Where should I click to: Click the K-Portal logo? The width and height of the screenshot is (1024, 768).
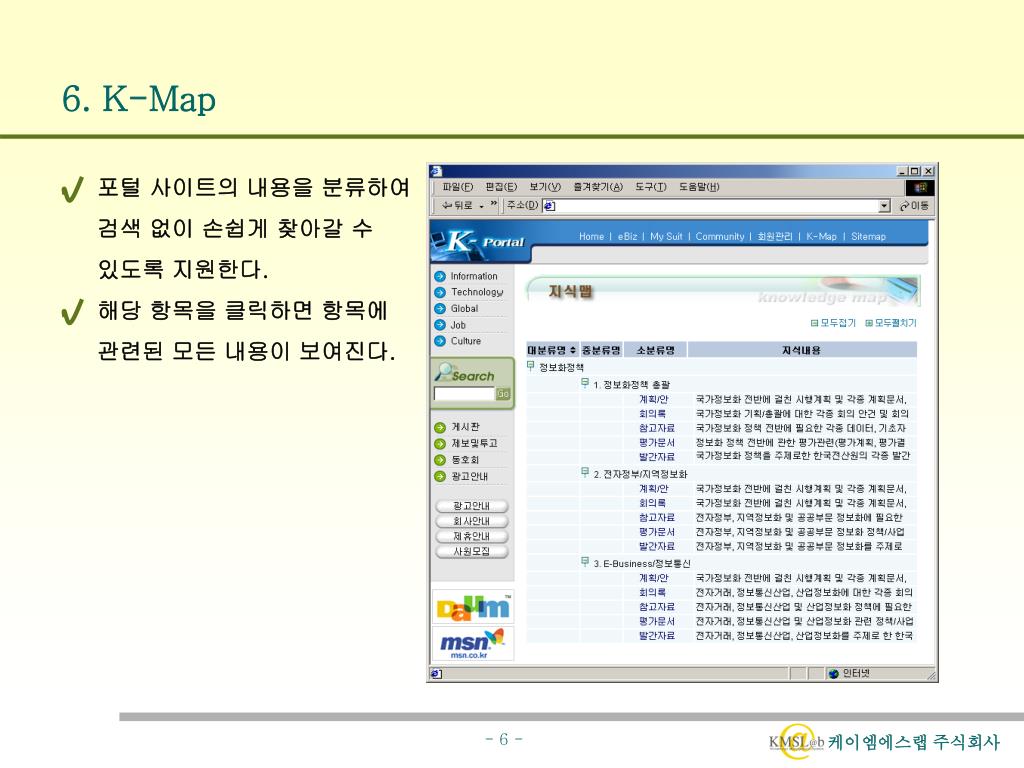tap(478, 242)
